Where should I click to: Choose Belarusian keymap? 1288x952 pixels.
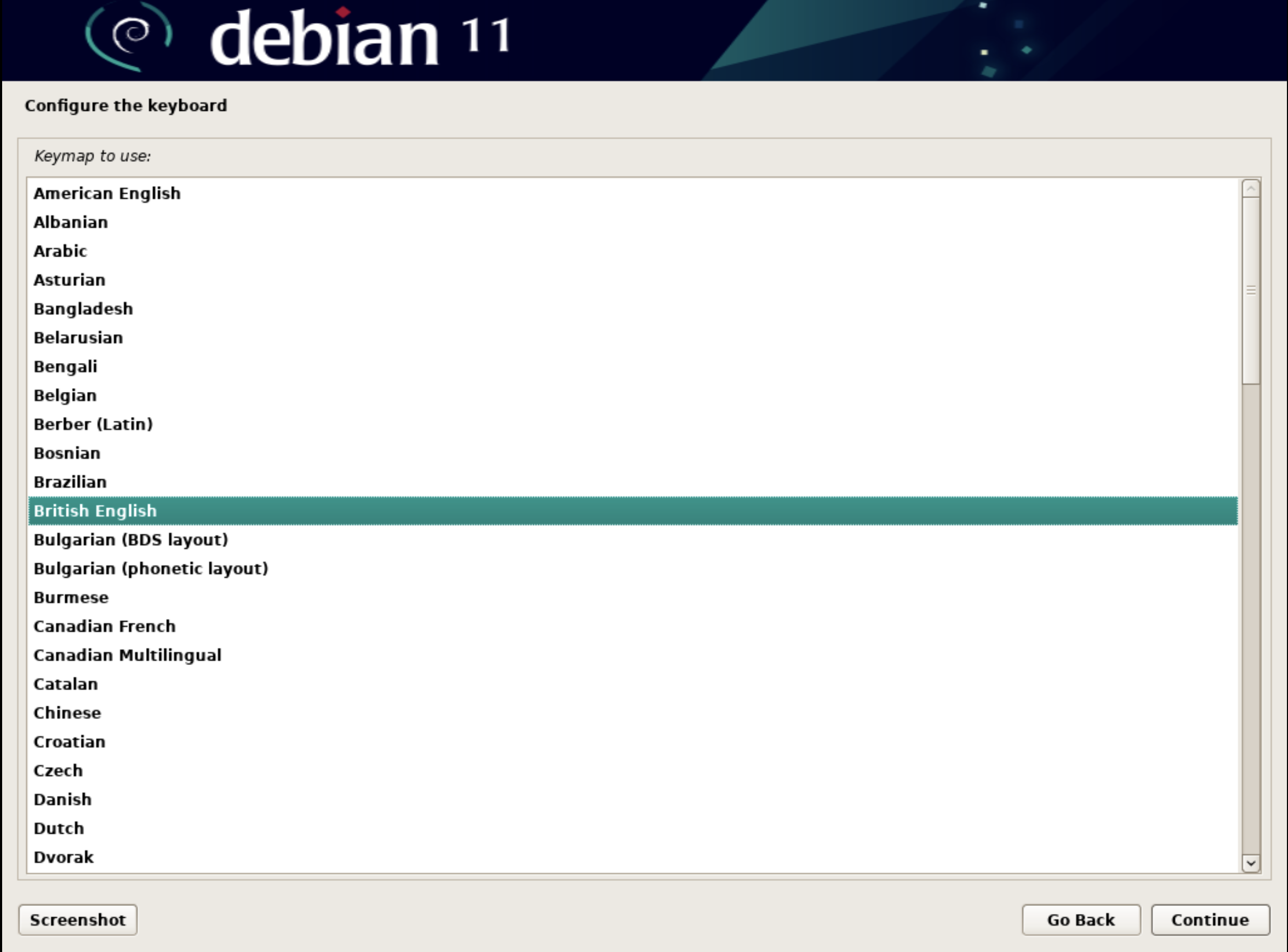tap(633, 337)
